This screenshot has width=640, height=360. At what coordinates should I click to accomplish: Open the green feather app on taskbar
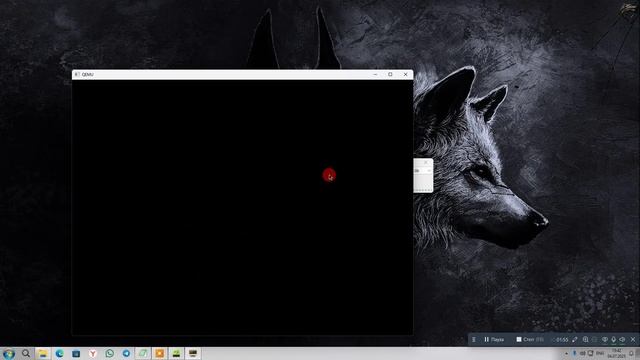click(x=143, y=353)
